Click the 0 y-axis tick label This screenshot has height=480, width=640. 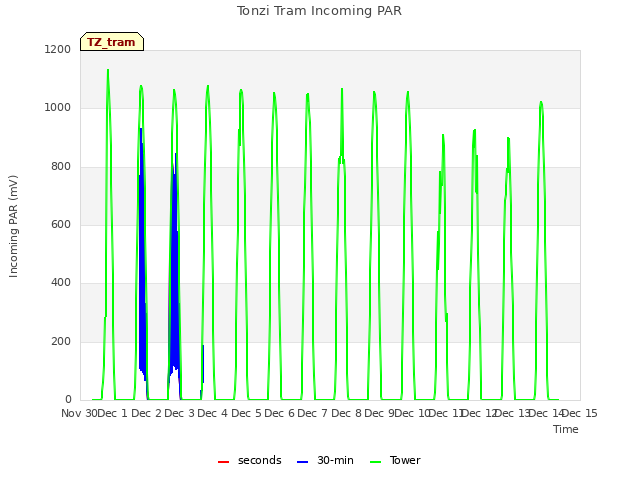click(x=68, y=399)
